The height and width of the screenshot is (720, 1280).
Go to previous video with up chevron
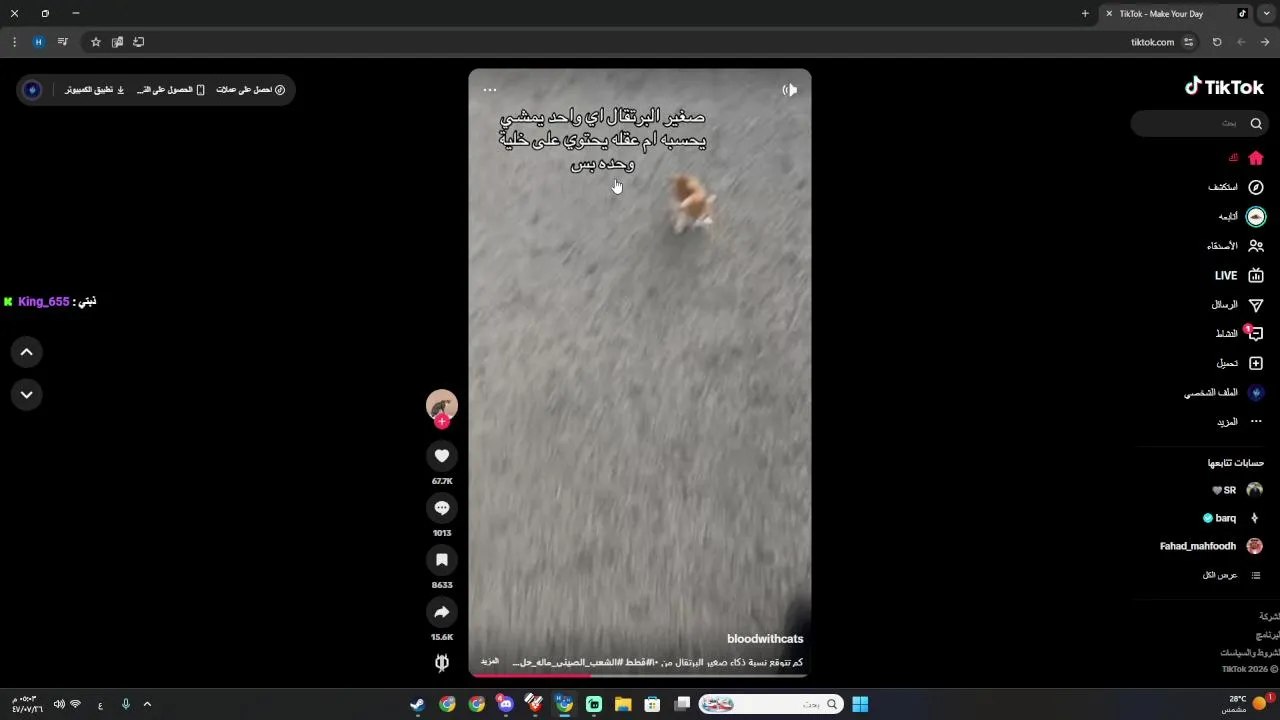(x=27, y=352)
